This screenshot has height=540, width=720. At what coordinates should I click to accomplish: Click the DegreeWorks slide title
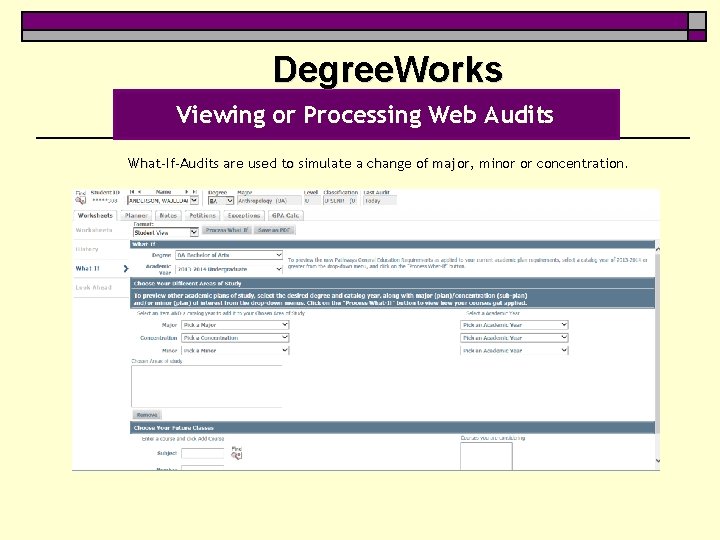[388, 70]
